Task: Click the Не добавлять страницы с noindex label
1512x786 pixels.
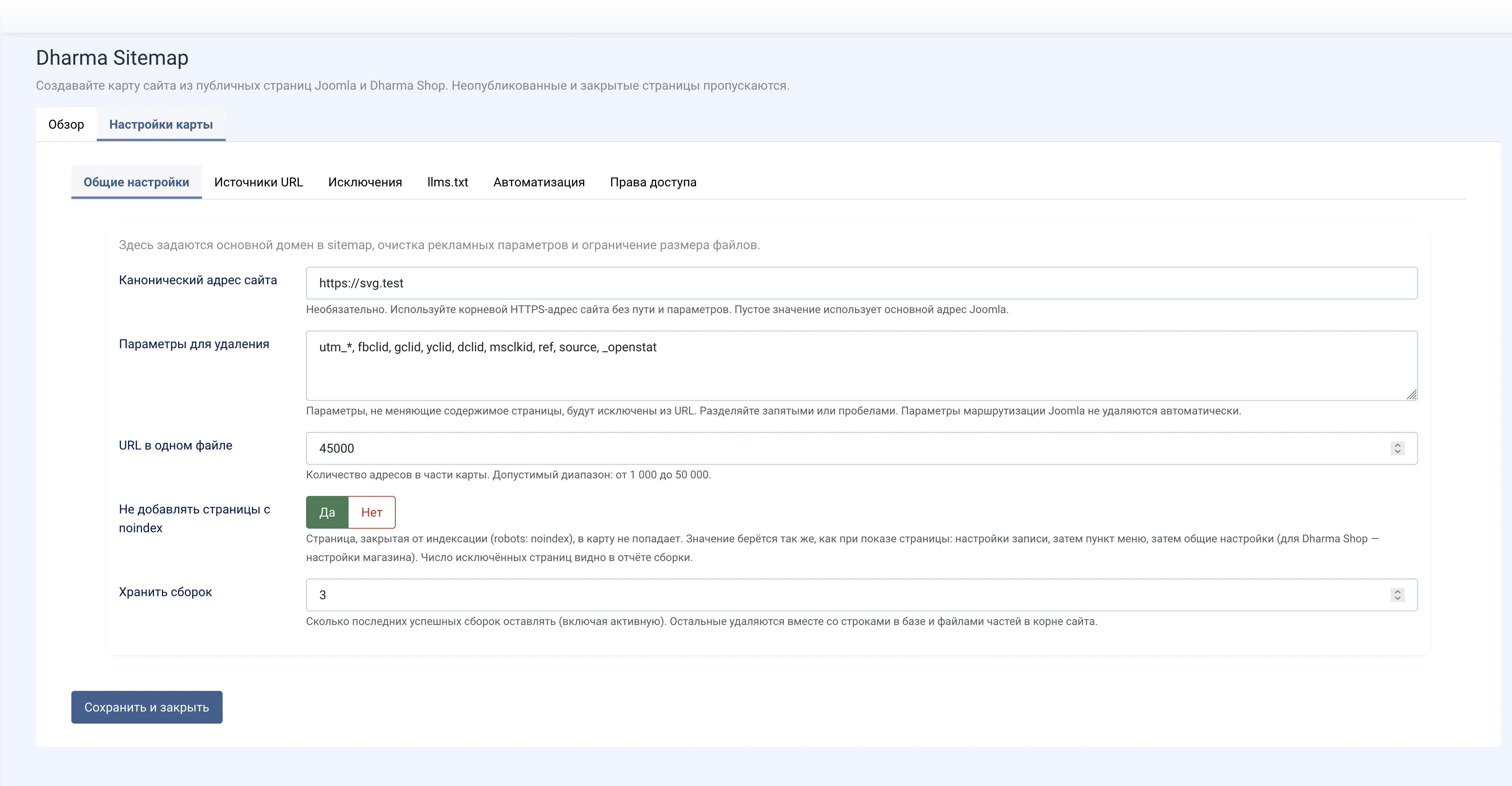Action: pyautogui.click(x=195, y=519)
